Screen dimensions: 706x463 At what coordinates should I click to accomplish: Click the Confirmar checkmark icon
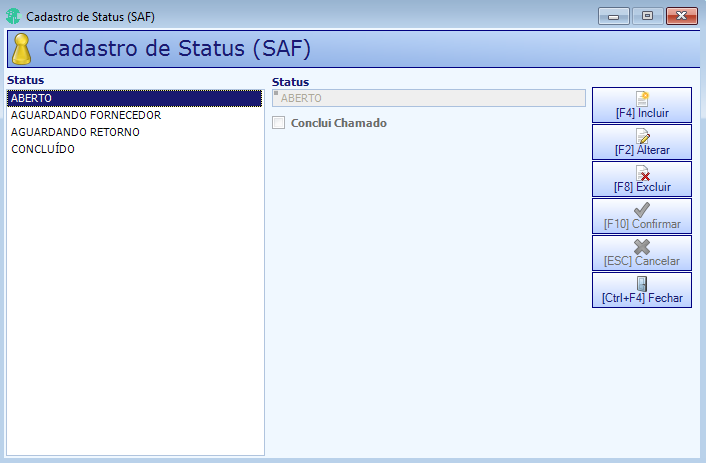tap(642, 209)
